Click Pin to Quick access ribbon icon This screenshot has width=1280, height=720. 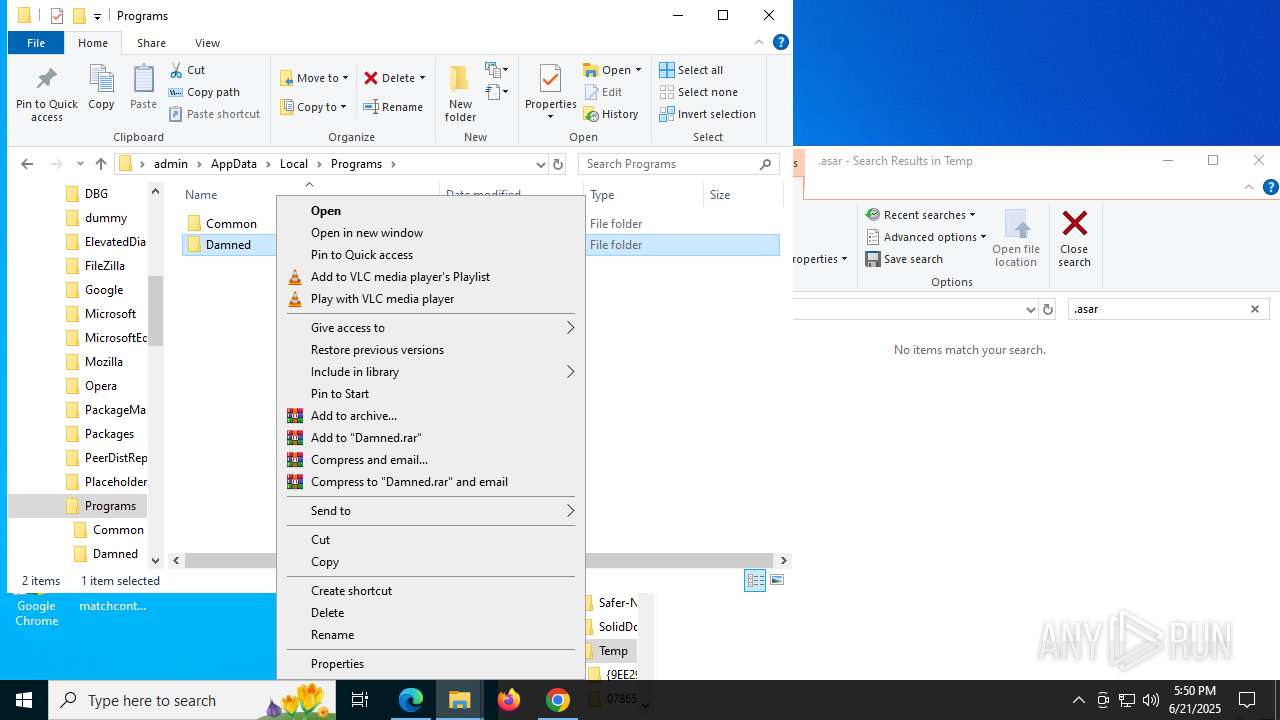[46, 94]
